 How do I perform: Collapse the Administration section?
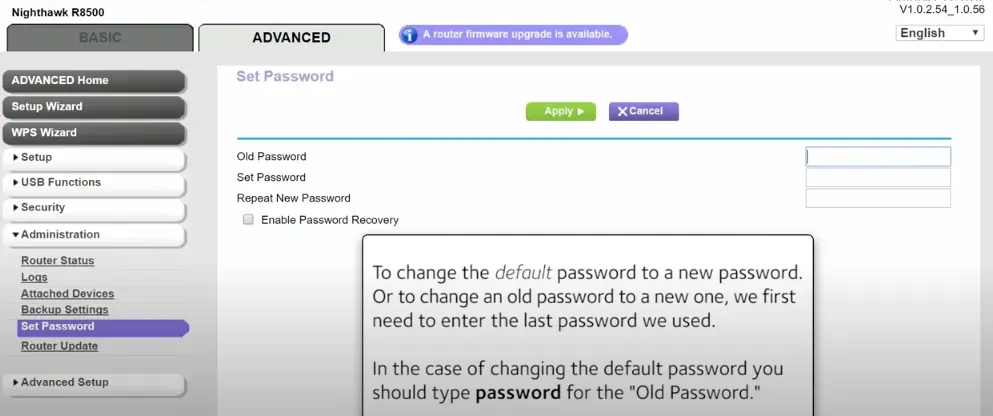click(x=94, y=235)
